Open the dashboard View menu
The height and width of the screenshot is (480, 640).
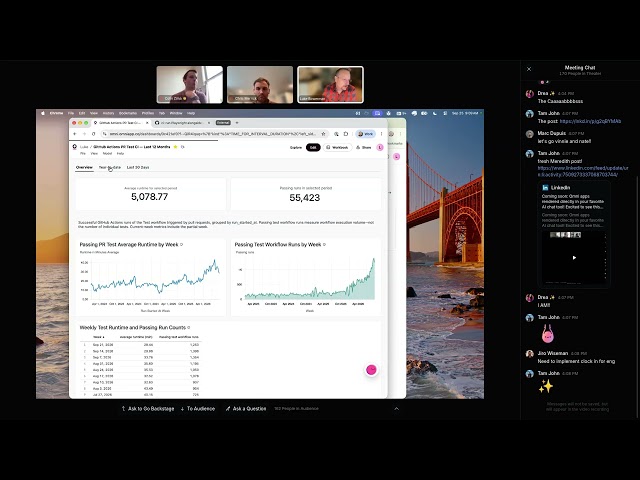point(94,153)
